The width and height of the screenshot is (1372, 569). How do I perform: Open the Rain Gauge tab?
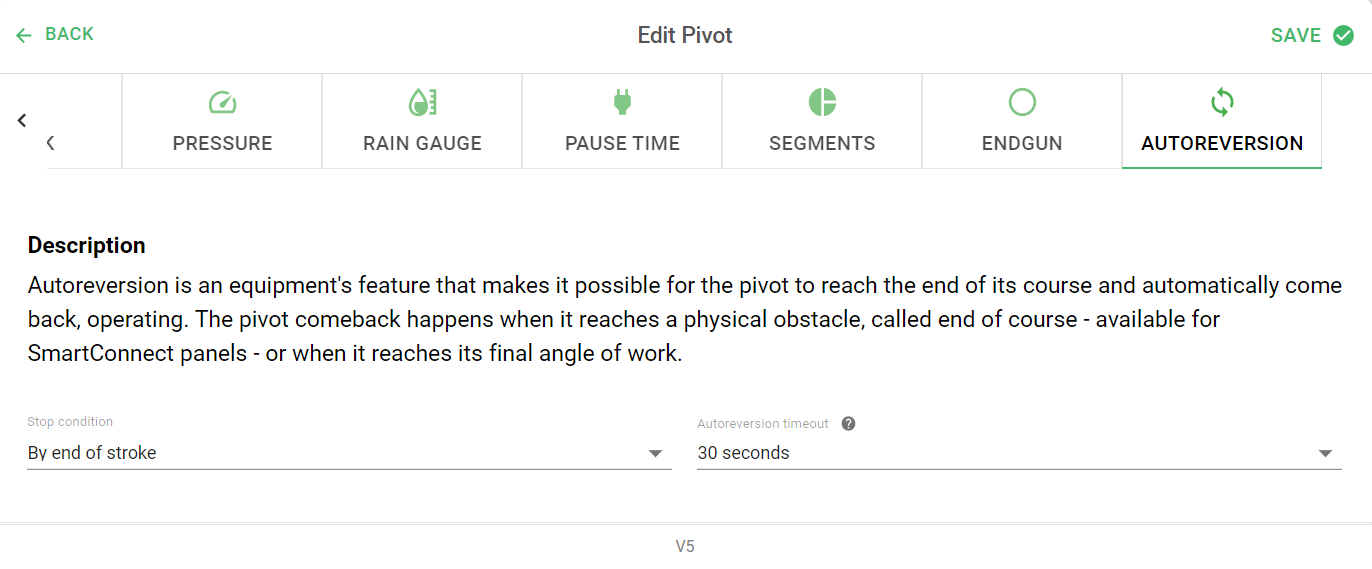click(422, 121)
